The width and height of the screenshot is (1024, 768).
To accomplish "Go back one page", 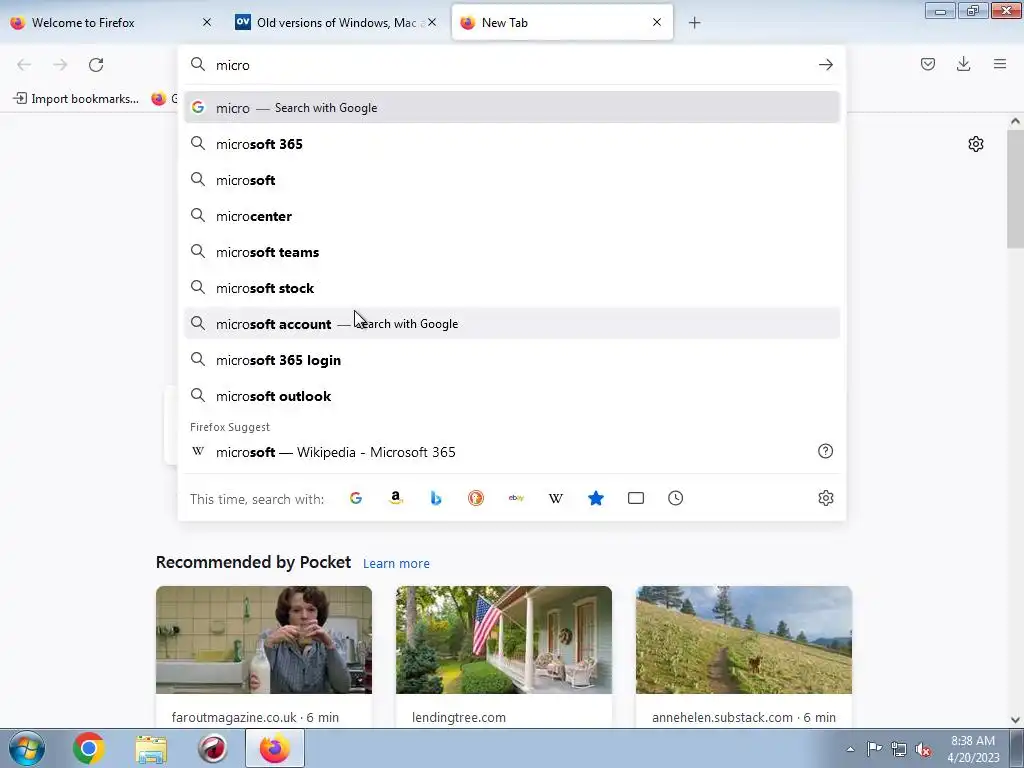I will point(24,65).
